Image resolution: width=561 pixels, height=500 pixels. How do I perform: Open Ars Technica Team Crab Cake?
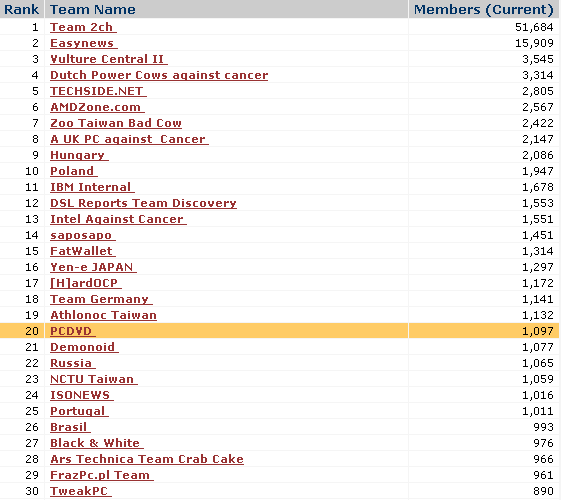click(x=147, y=459)
